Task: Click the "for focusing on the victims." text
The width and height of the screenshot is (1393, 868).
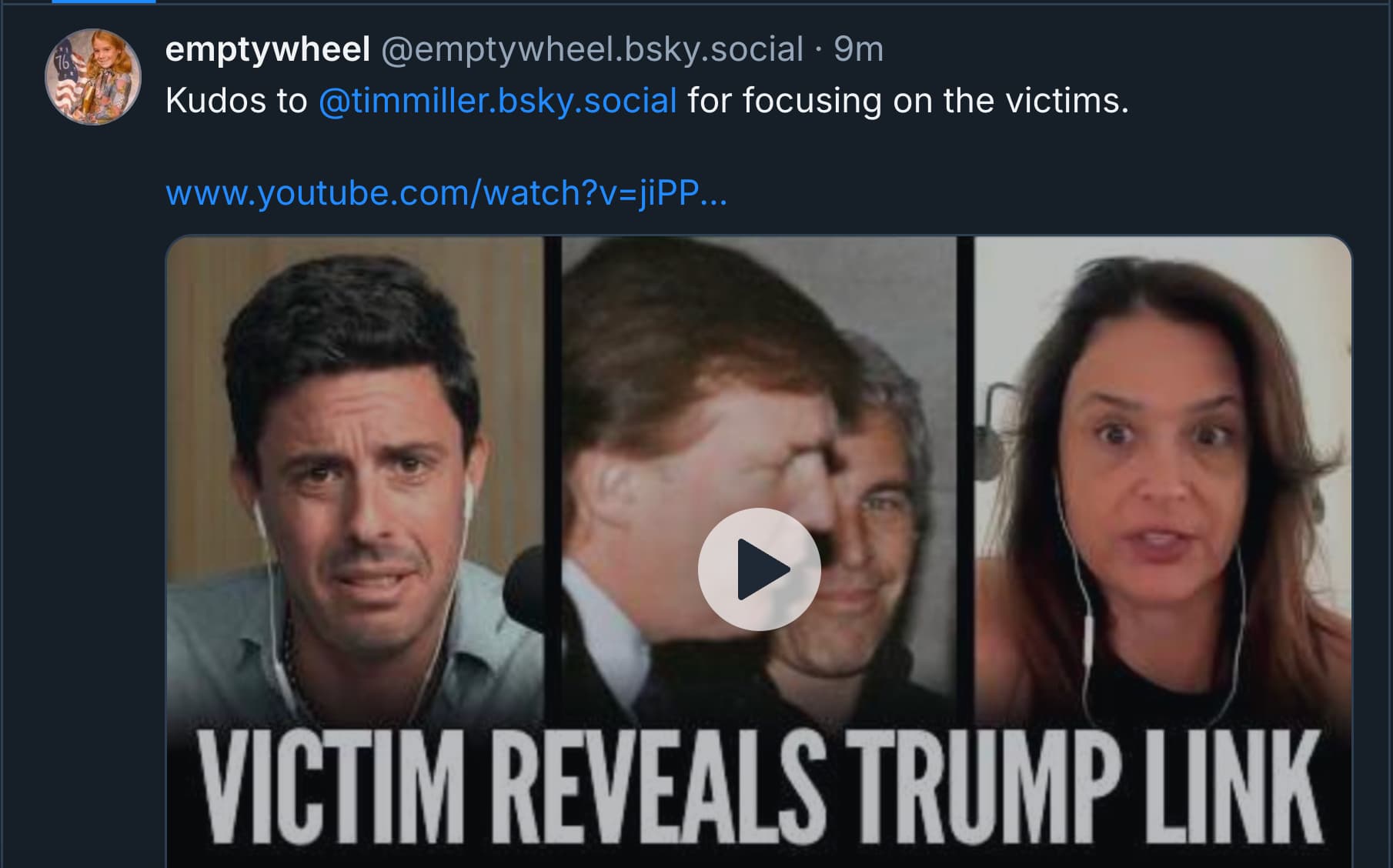Action: click(x=908, y=101)
